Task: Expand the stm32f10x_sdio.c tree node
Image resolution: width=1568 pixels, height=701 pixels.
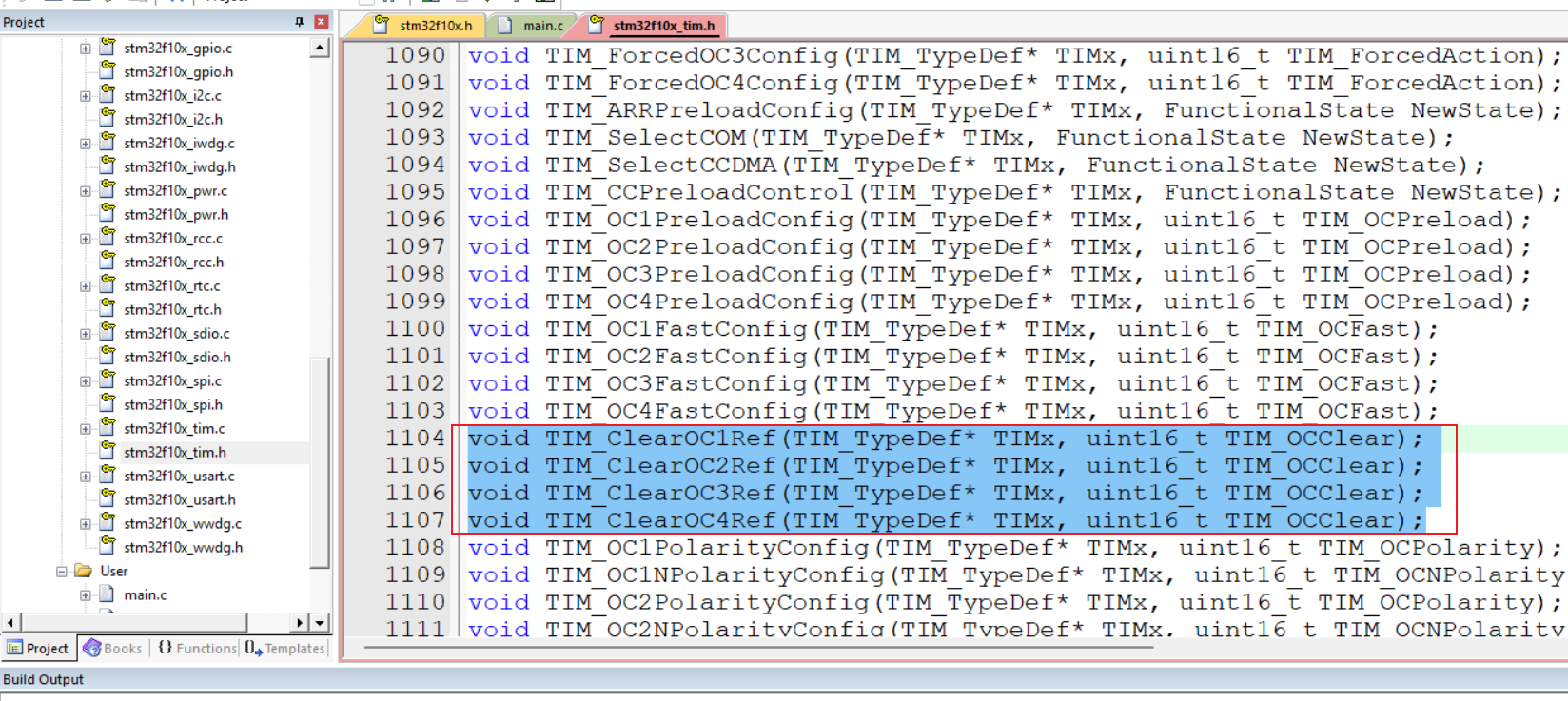Action: pos(86,334)
